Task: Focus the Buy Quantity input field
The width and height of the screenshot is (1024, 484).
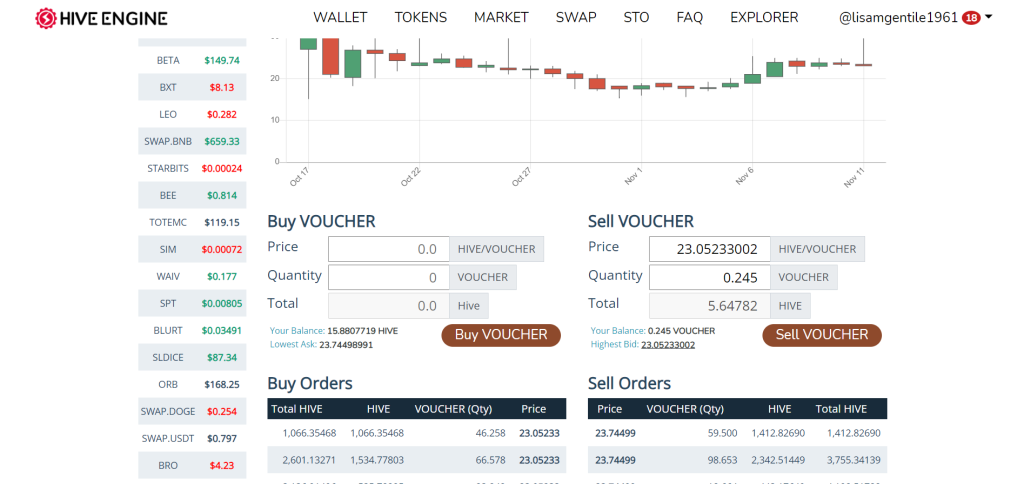Action: 389,277
